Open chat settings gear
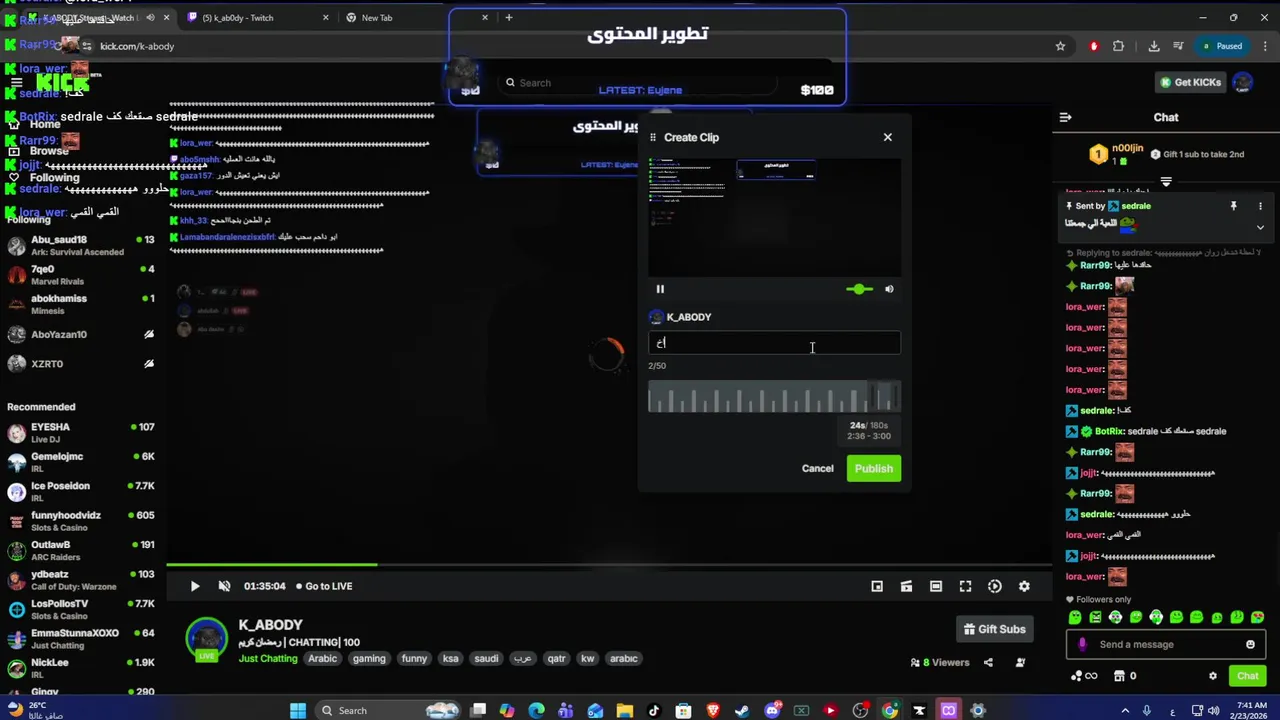Image resolution: width=1280 pixels, height=720 pixels. pyautogui.click(x=1213, y=676)
